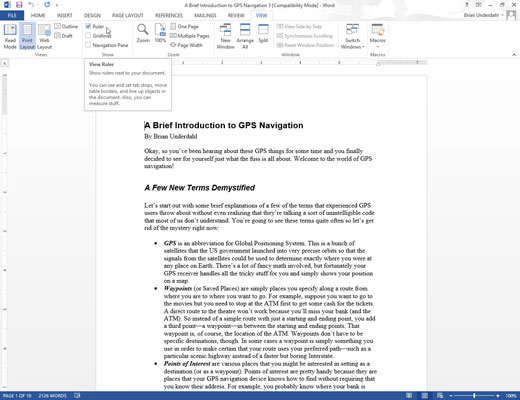The image size is (520, 400).
Task: Select Print Layout in status bar
Action: pyautogui.click(x=424, y=396)
